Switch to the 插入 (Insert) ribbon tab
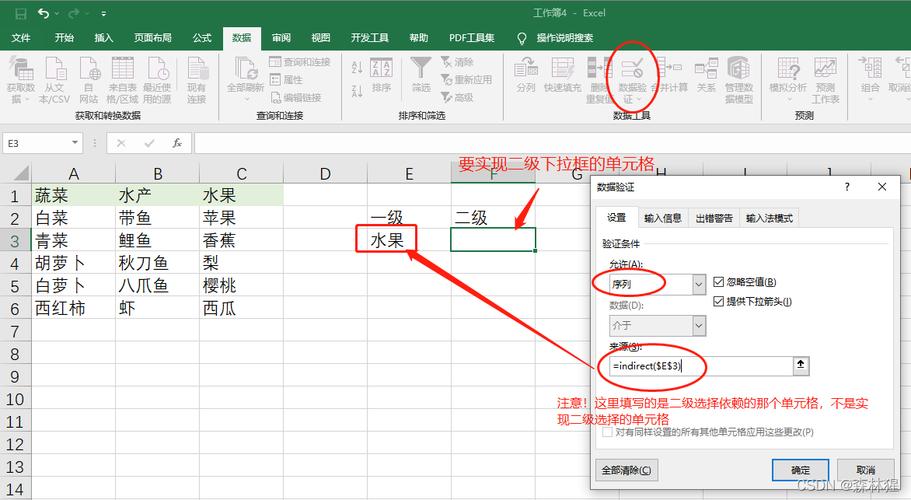 click(103, 38)
